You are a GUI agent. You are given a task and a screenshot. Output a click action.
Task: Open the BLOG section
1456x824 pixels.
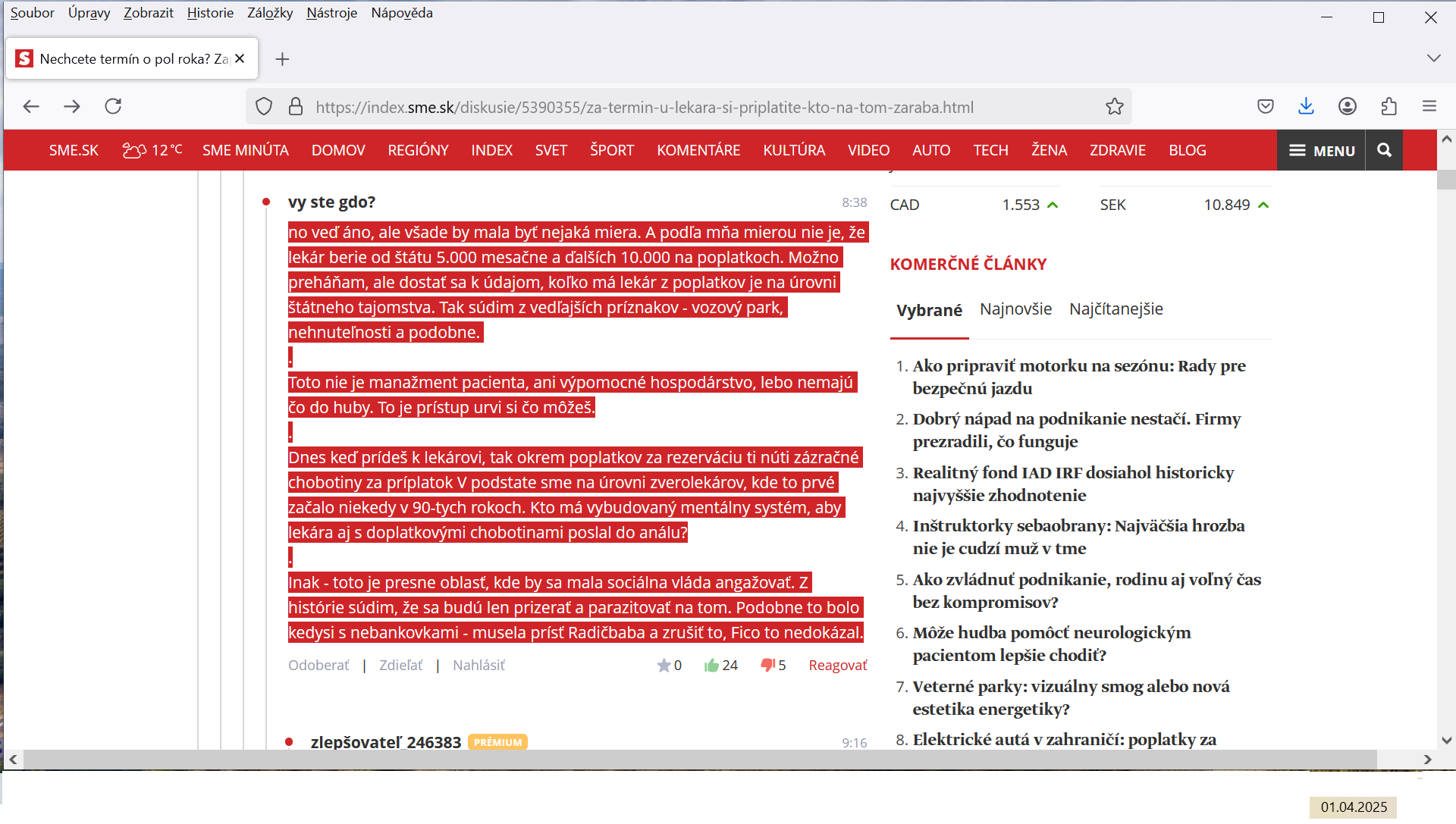[1187, 150]
